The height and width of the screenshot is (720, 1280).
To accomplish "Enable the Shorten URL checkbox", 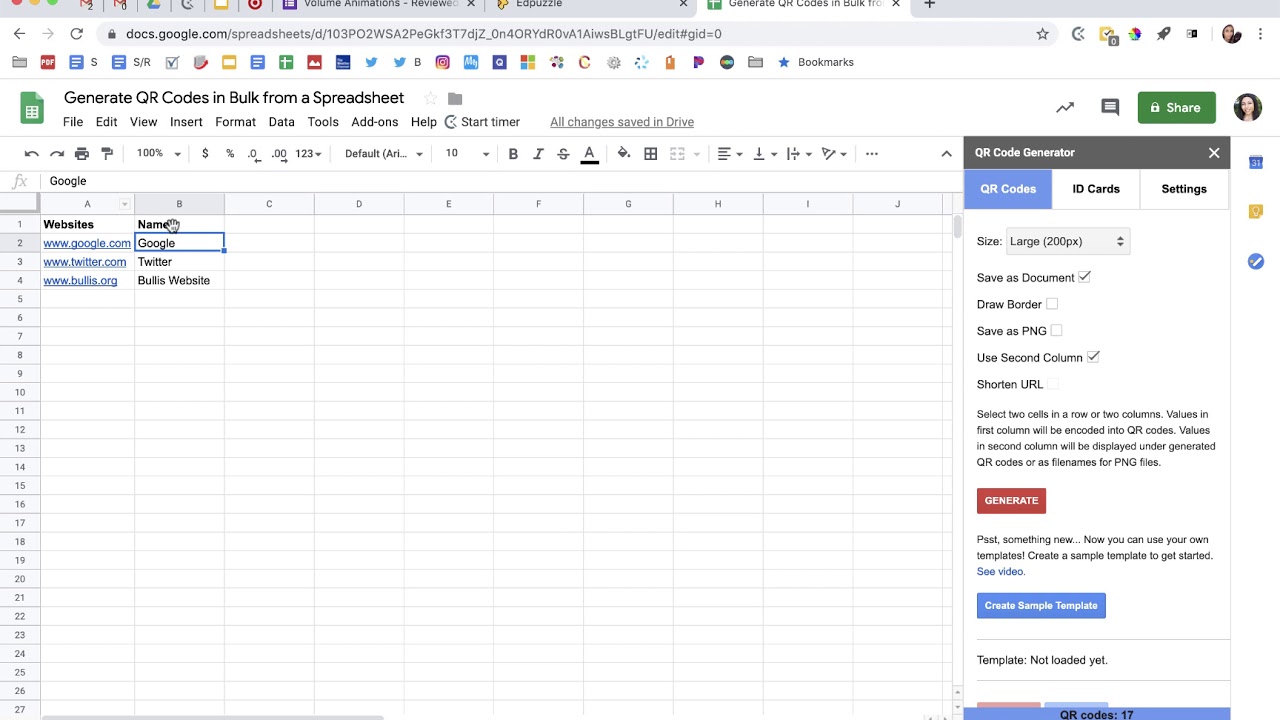I will click(1052, 384).
